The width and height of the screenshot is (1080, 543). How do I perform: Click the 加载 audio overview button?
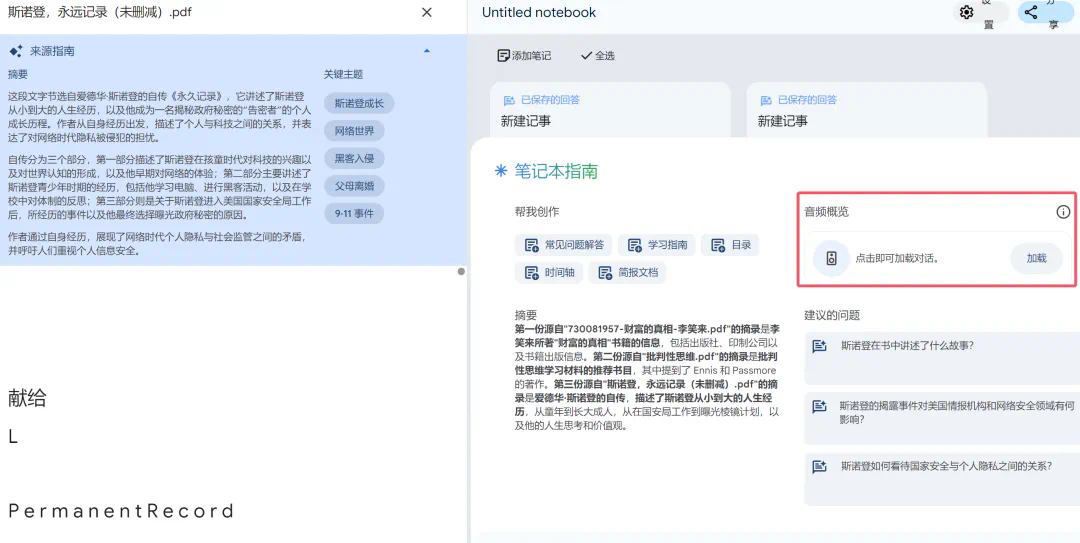1036,258
